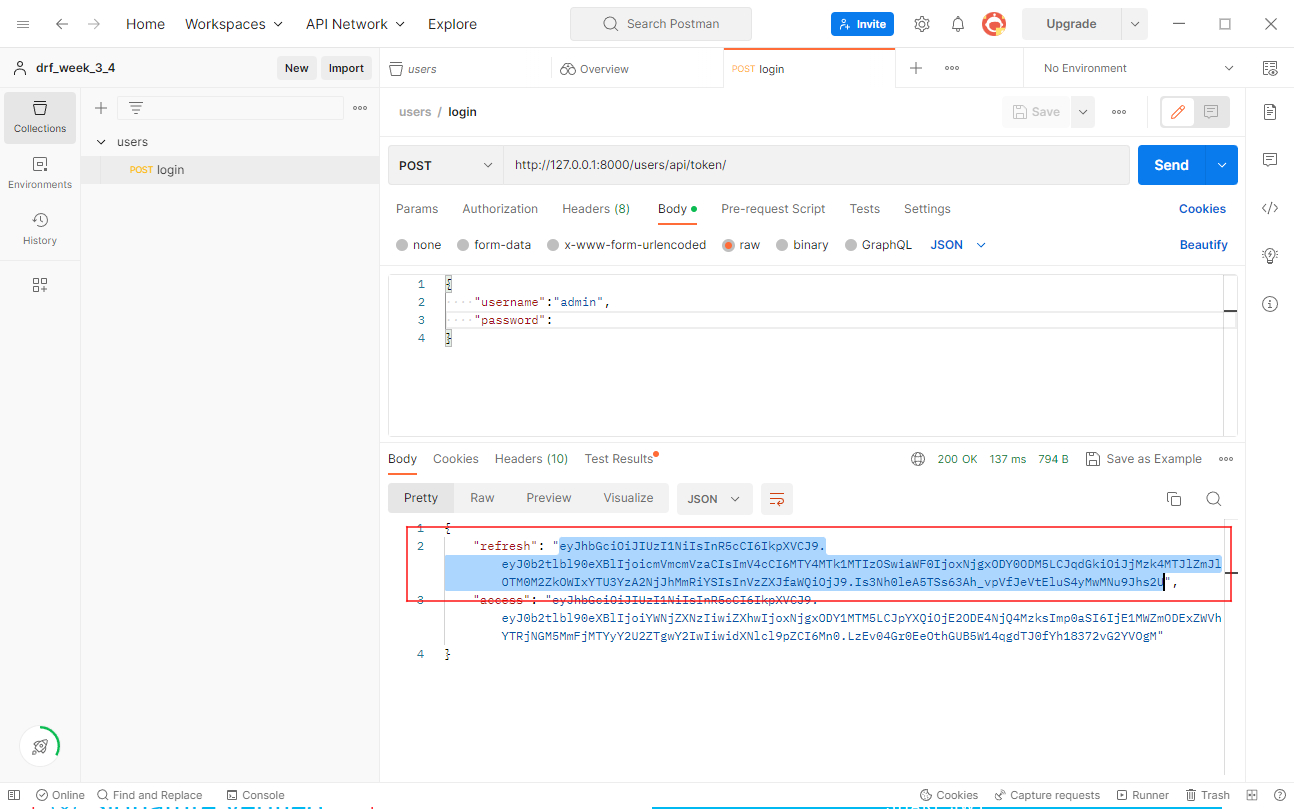Open the request Info icon

(x=1270, y=304)
